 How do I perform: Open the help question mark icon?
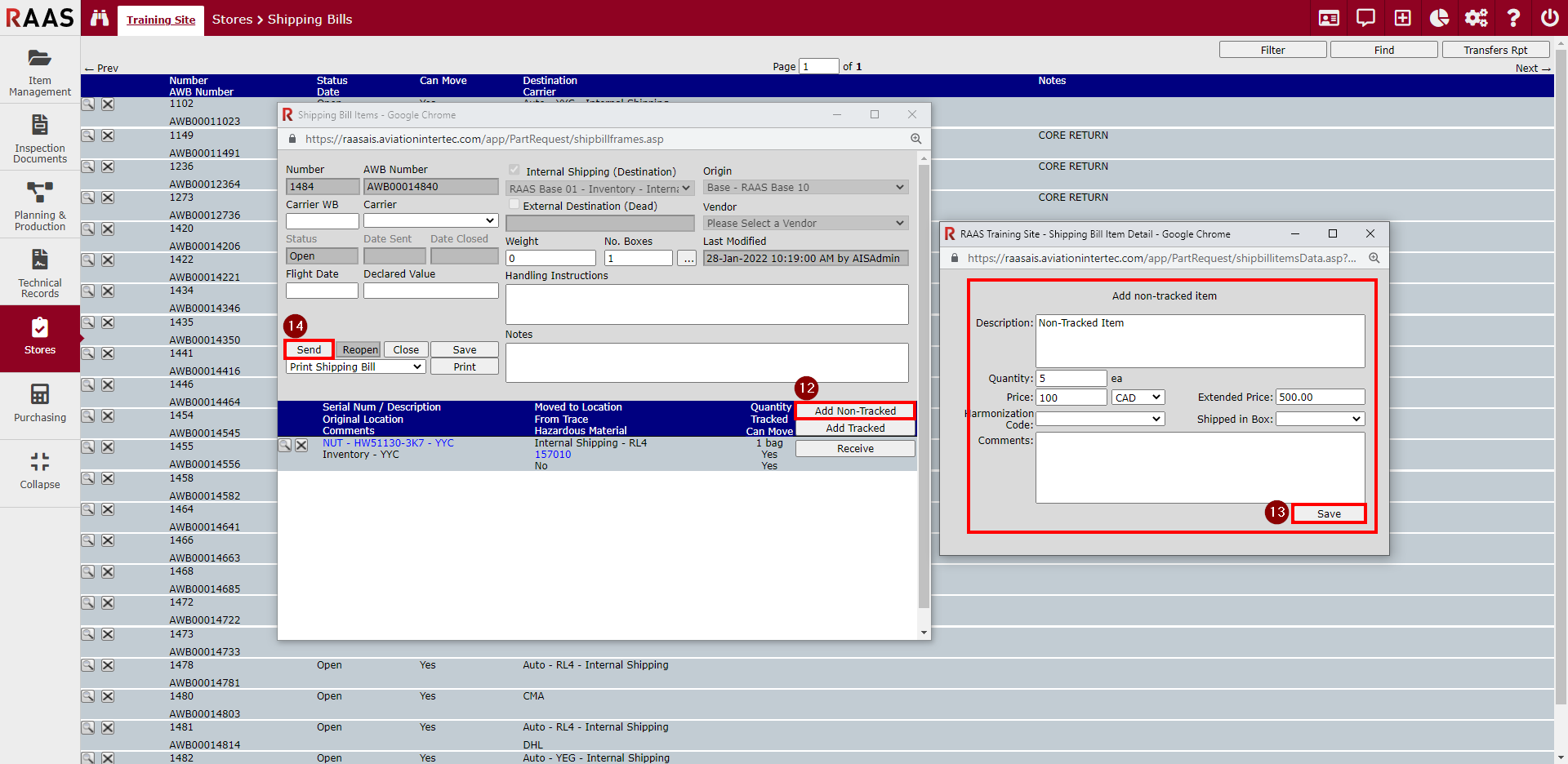[1512, 18]
